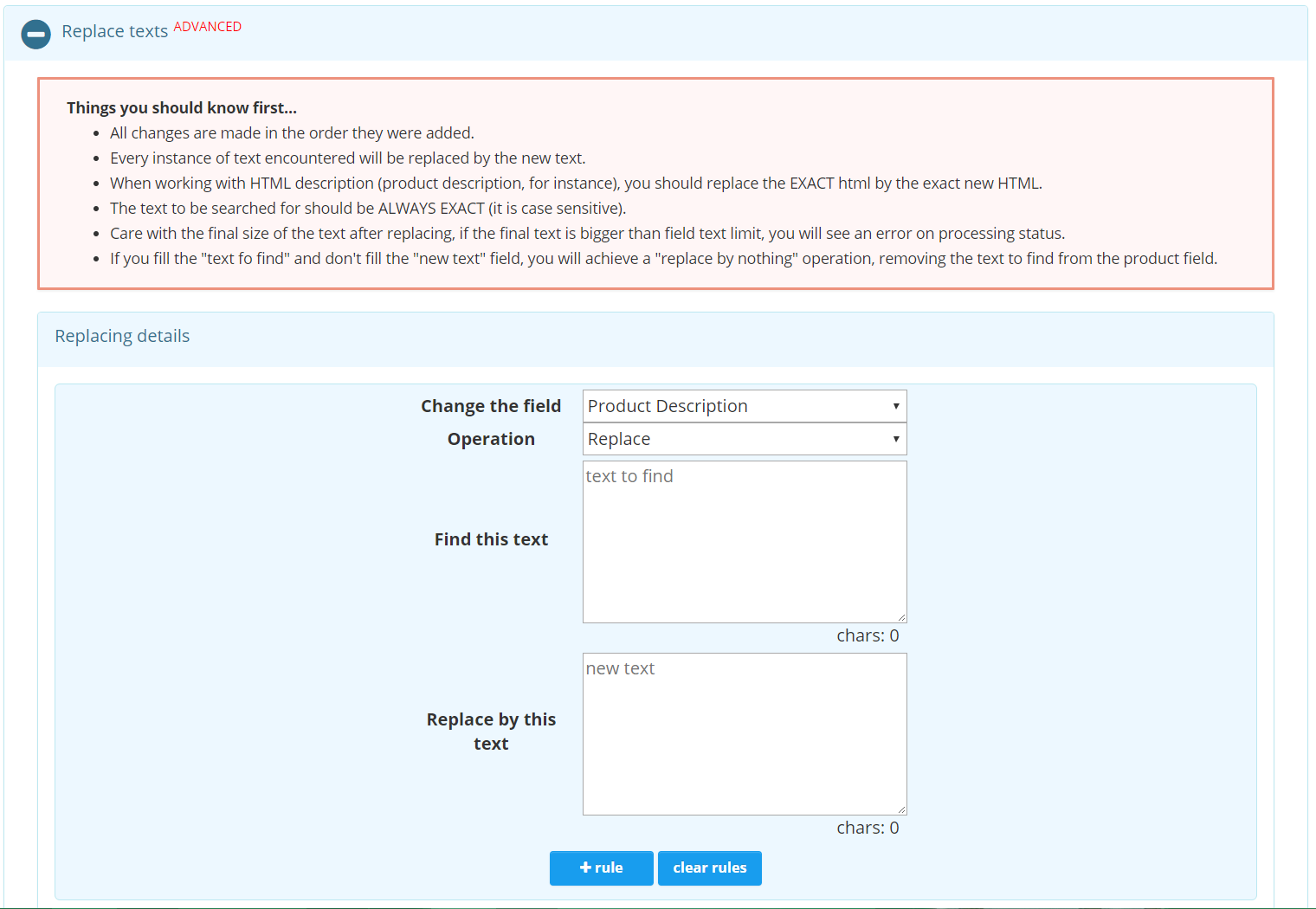Viewport: 1316px width, 909px height.
Task: Grab resize handle of Find this text textarea
Action: coord(901,617)
